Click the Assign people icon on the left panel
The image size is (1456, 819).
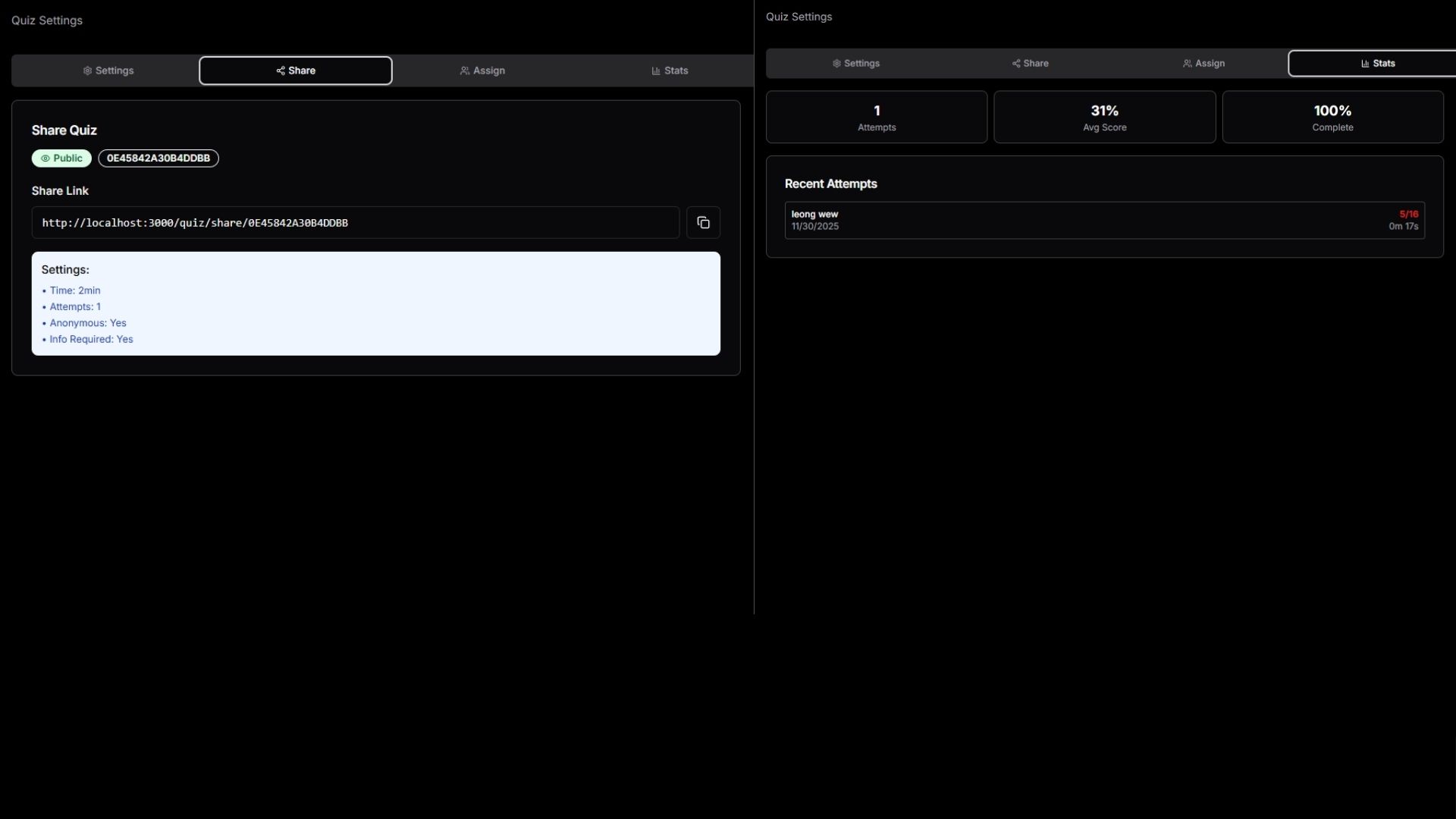tap(465, 70)
